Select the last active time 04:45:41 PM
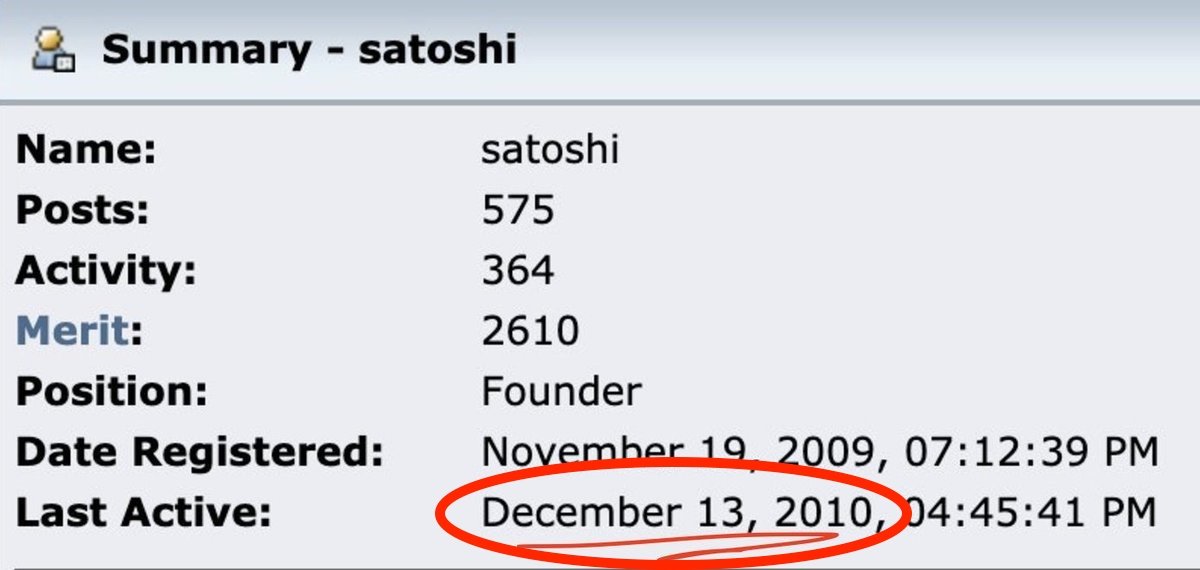 1031,513
